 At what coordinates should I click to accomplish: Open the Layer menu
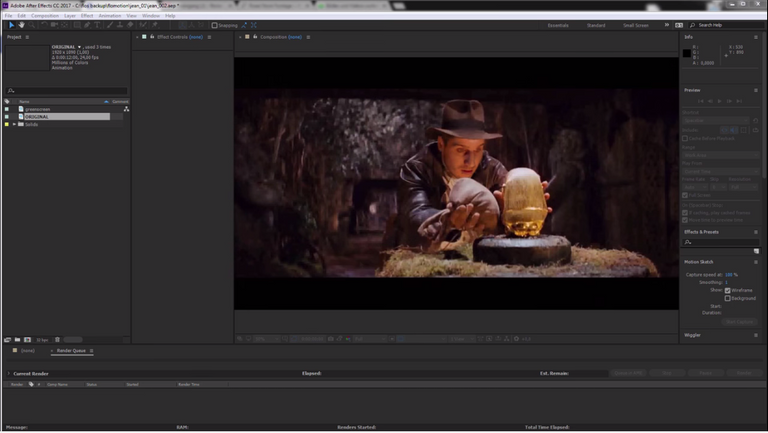(70, 16)
